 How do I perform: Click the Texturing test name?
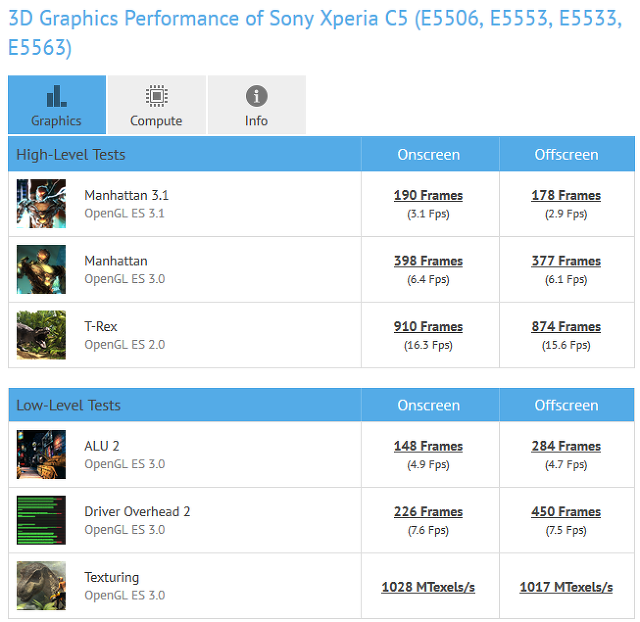[111, 578]
